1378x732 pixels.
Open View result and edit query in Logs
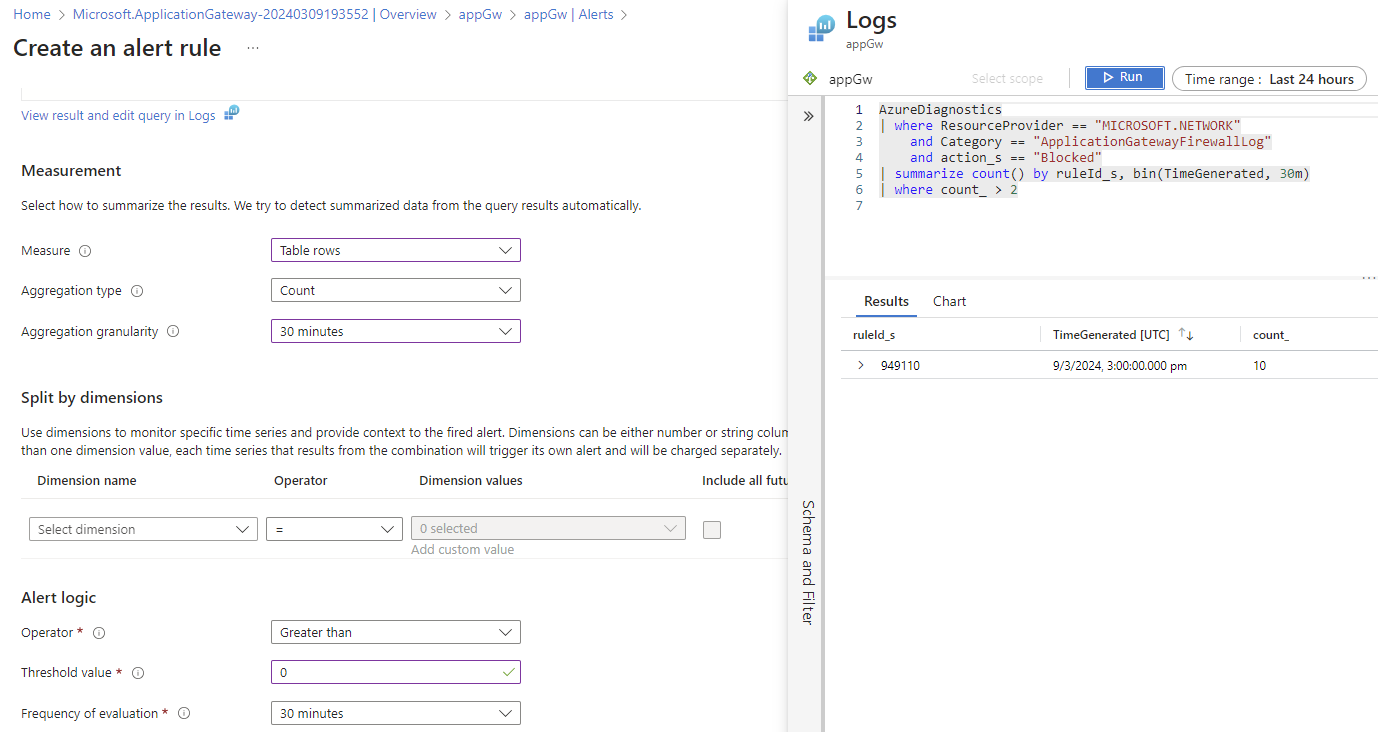[x=118, y=115]
